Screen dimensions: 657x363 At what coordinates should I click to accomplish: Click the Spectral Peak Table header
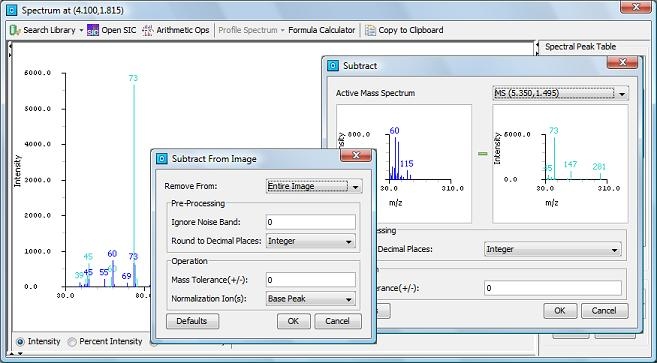pos(580,47)
